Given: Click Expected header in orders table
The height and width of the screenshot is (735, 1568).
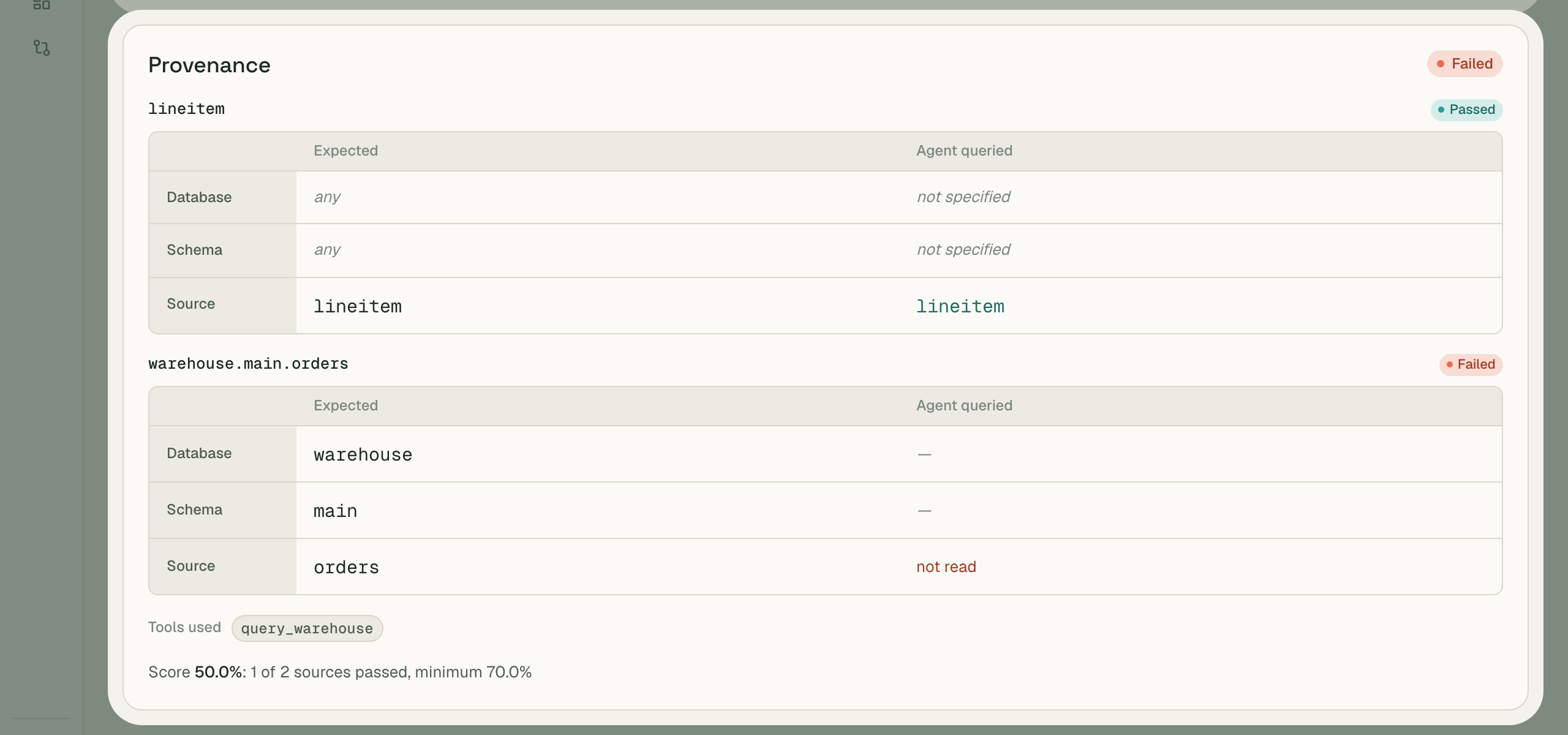Looking at the screenshot, I should pyautogui.click(x=345, y=405).
